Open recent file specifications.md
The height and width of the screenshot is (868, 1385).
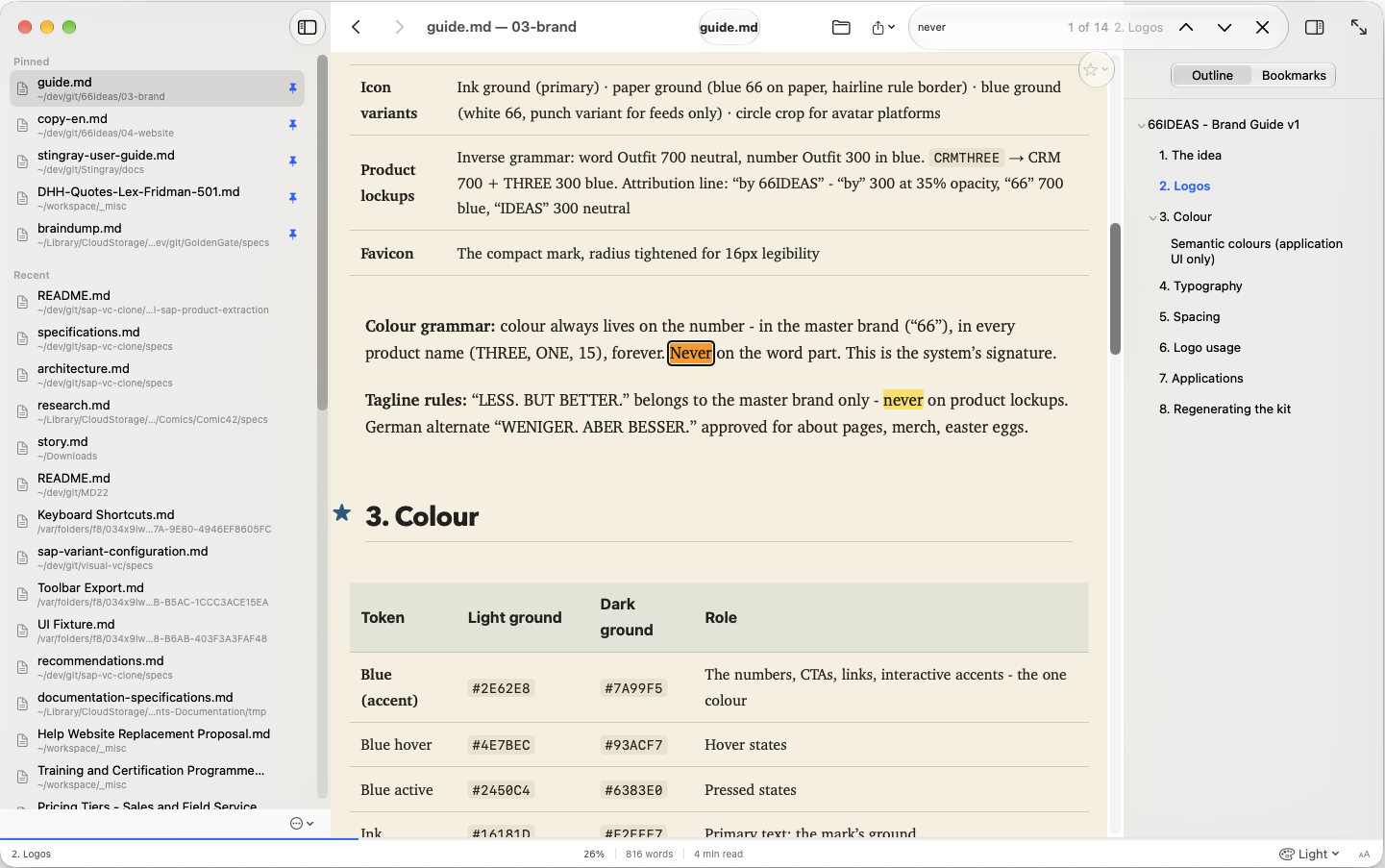click(x=157, y=338)
